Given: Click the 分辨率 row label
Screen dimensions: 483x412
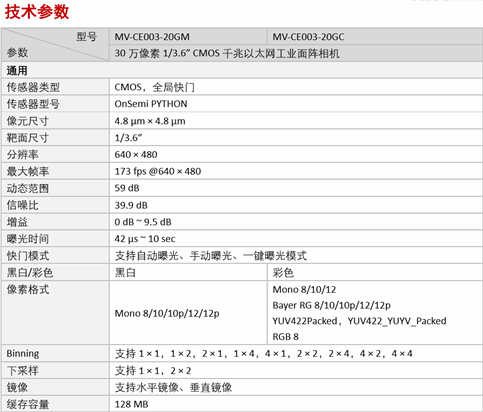Looking at the screenshot, I should pyautogui.click(x=22, y=155).
